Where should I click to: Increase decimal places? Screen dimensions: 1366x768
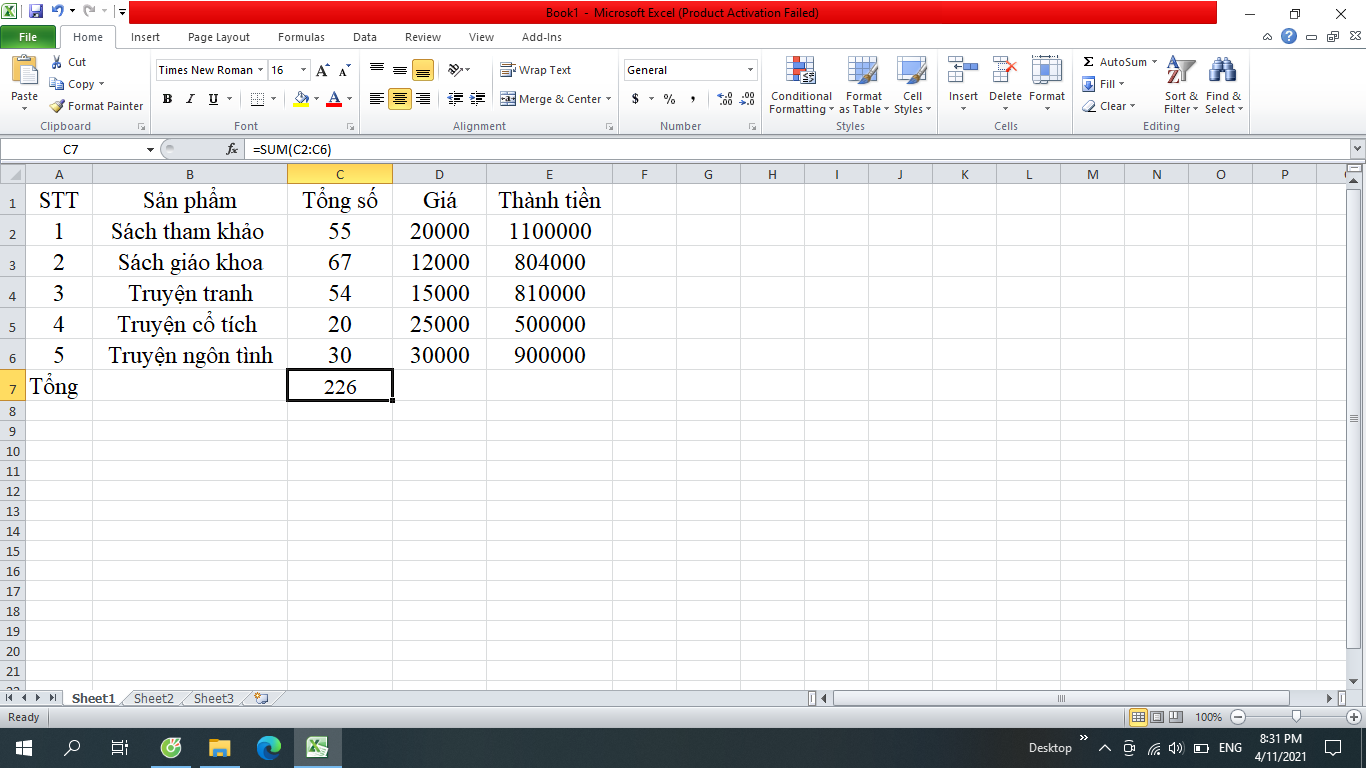(x=725, y=99)
